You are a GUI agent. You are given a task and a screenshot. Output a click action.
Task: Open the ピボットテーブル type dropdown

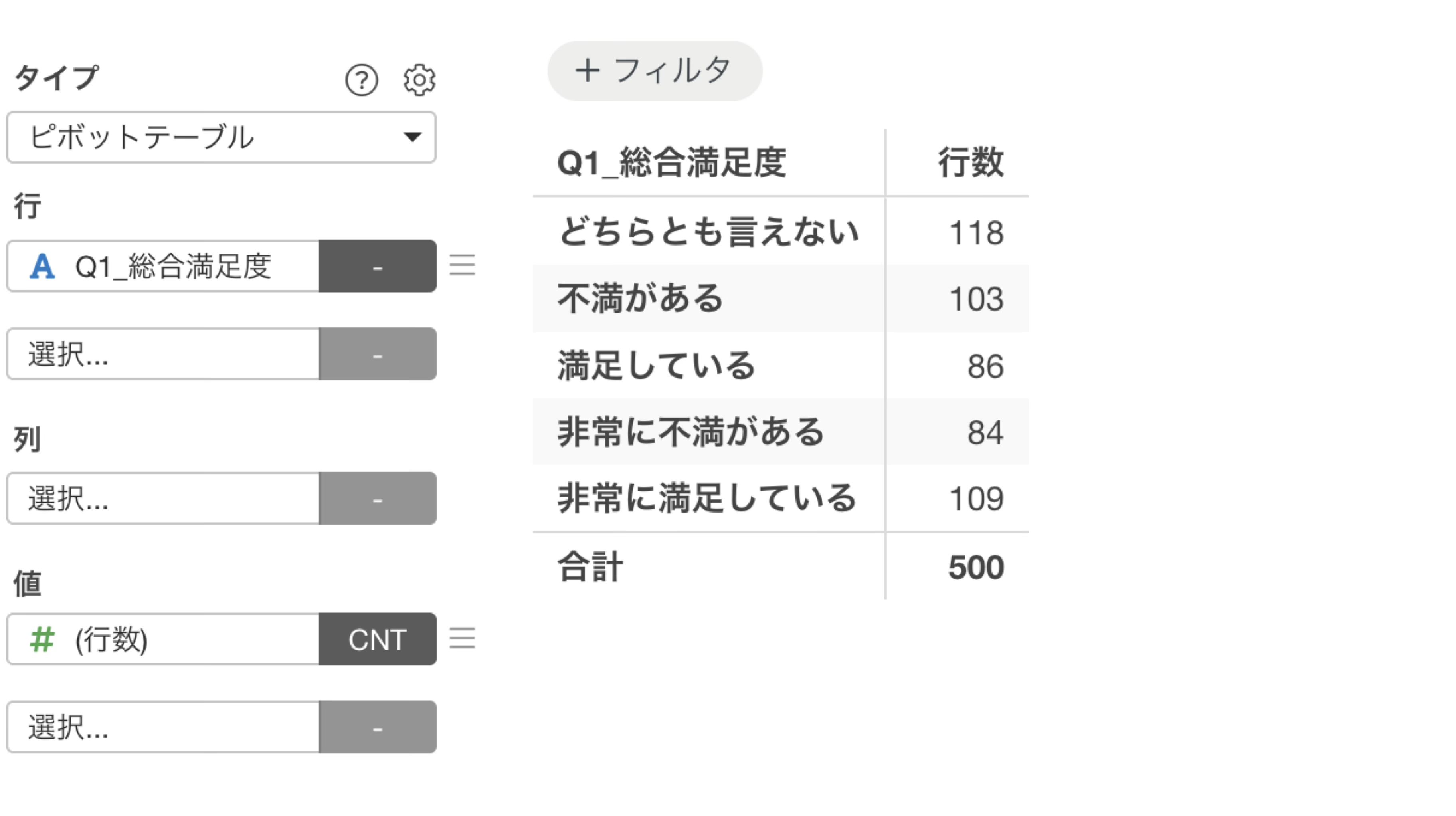[221, 137]
